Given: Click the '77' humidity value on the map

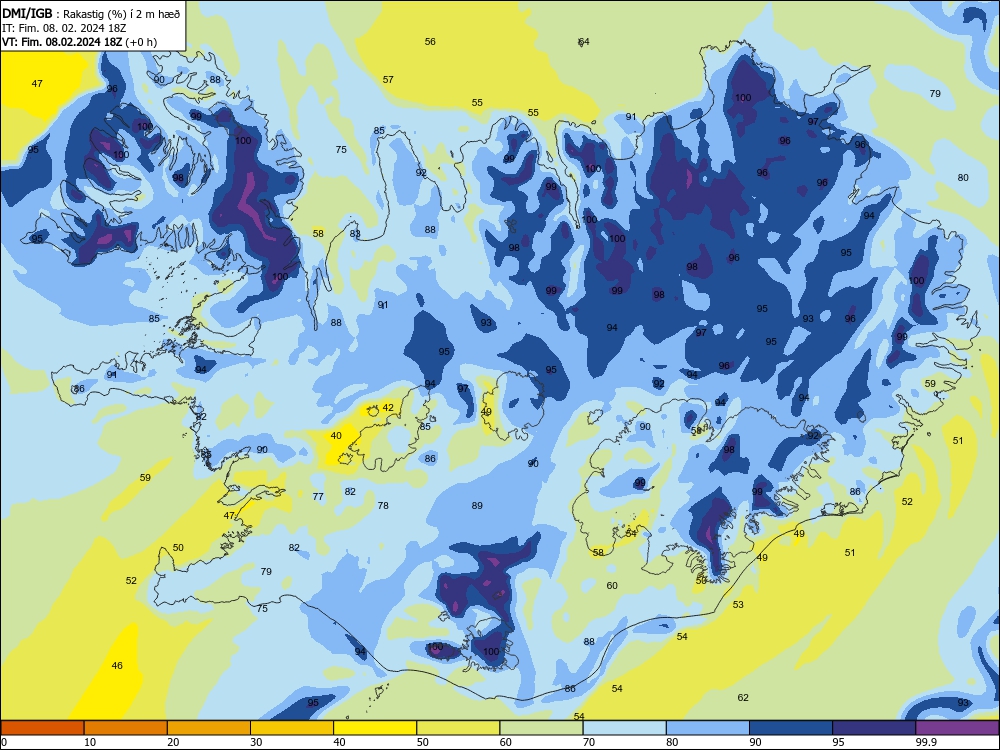Looking at the screenshot, I should [318, 496].
